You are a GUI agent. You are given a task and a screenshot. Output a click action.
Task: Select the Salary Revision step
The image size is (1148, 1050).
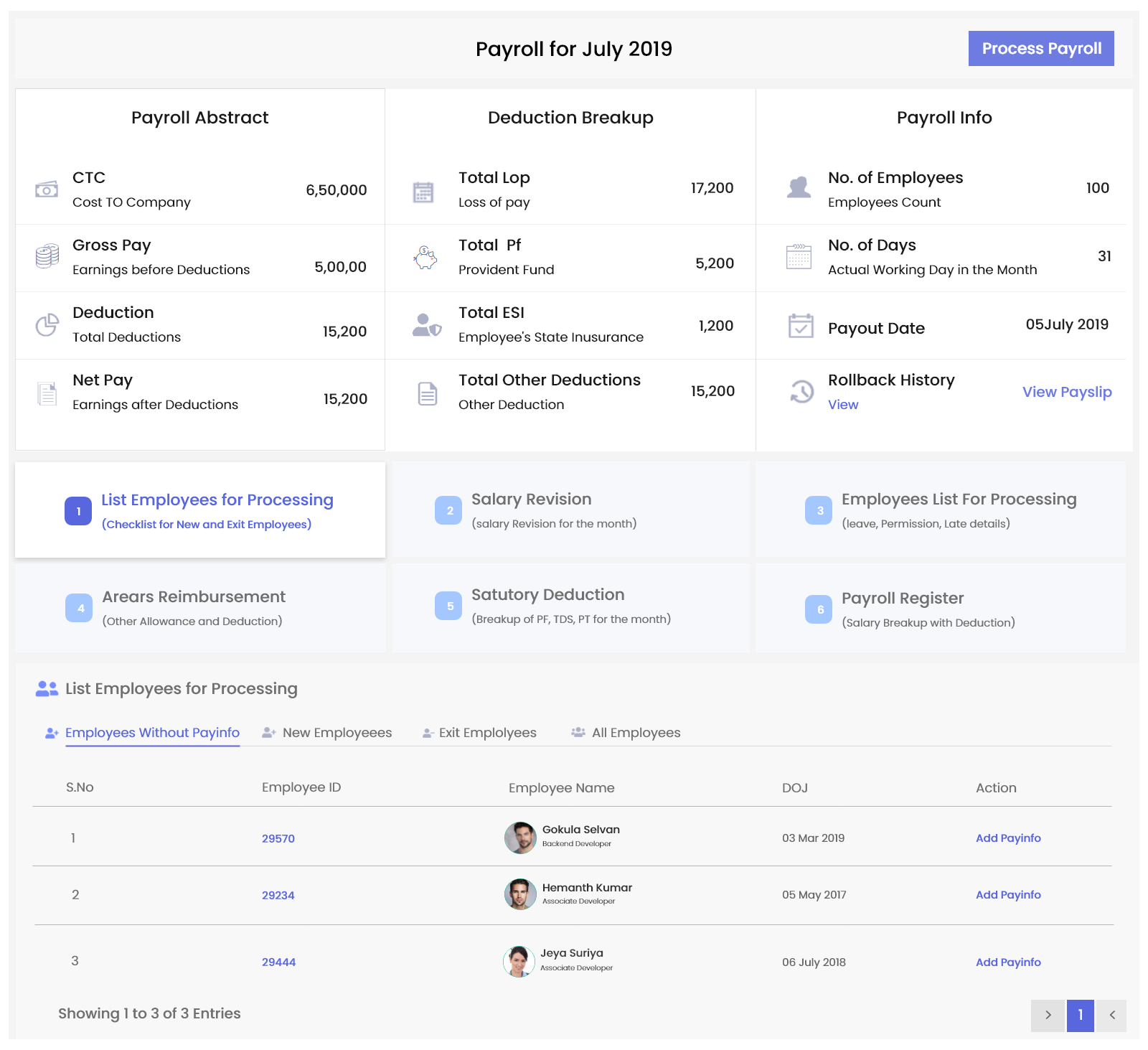point(570,510)
